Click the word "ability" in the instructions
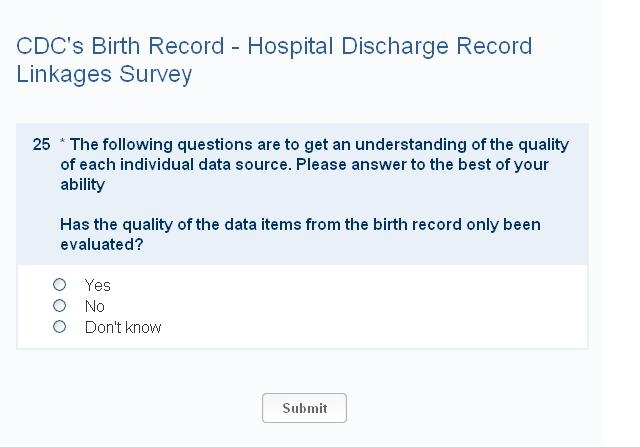The image size is (640, 447). 82,185
